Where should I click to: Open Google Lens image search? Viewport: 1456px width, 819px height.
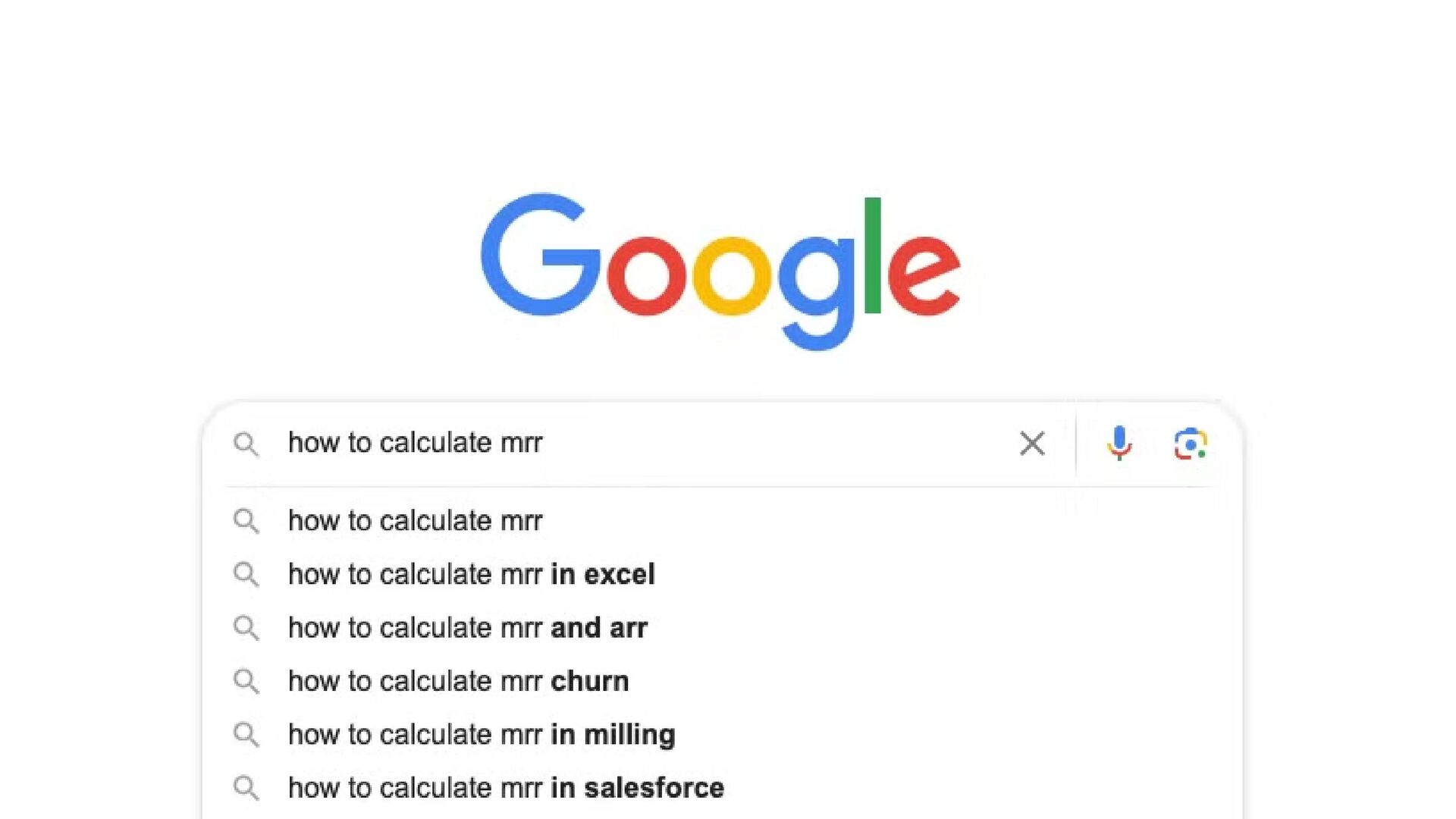pos(1191,444)
